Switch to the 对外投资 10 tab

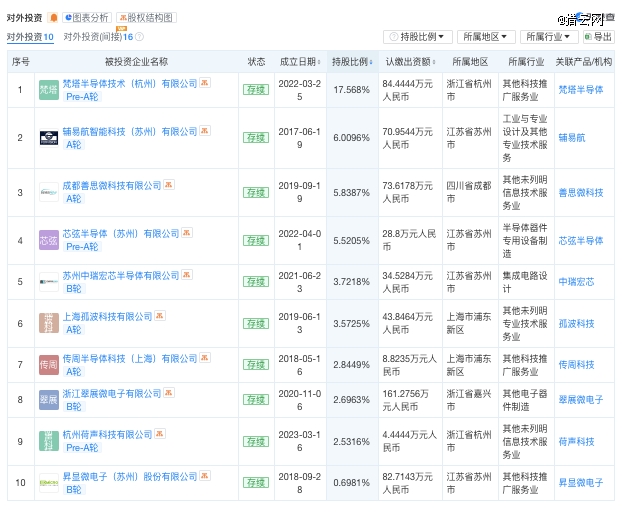30,37
